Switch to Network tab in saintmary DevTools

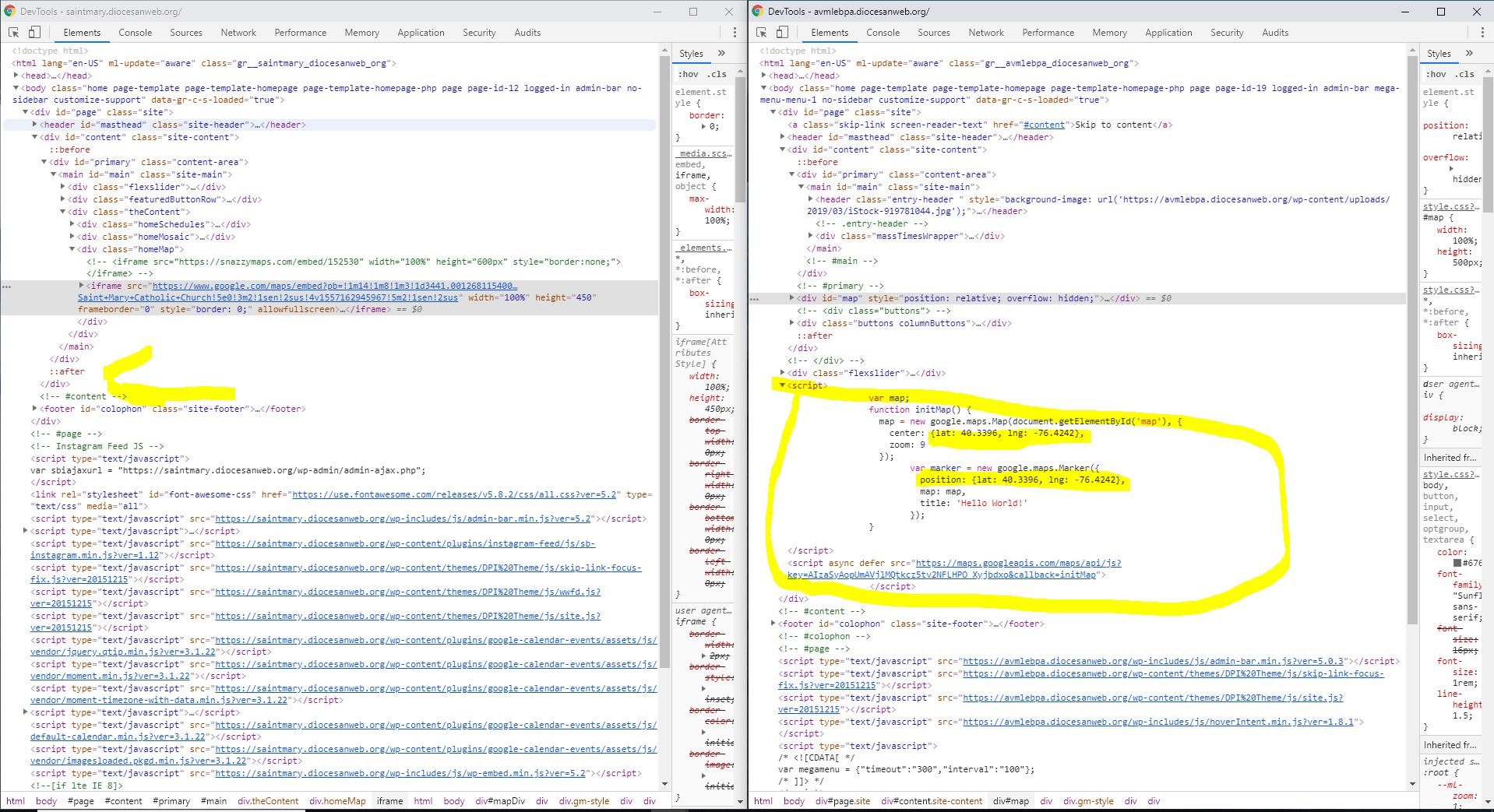pyautogui.click(x=238, y=33)
